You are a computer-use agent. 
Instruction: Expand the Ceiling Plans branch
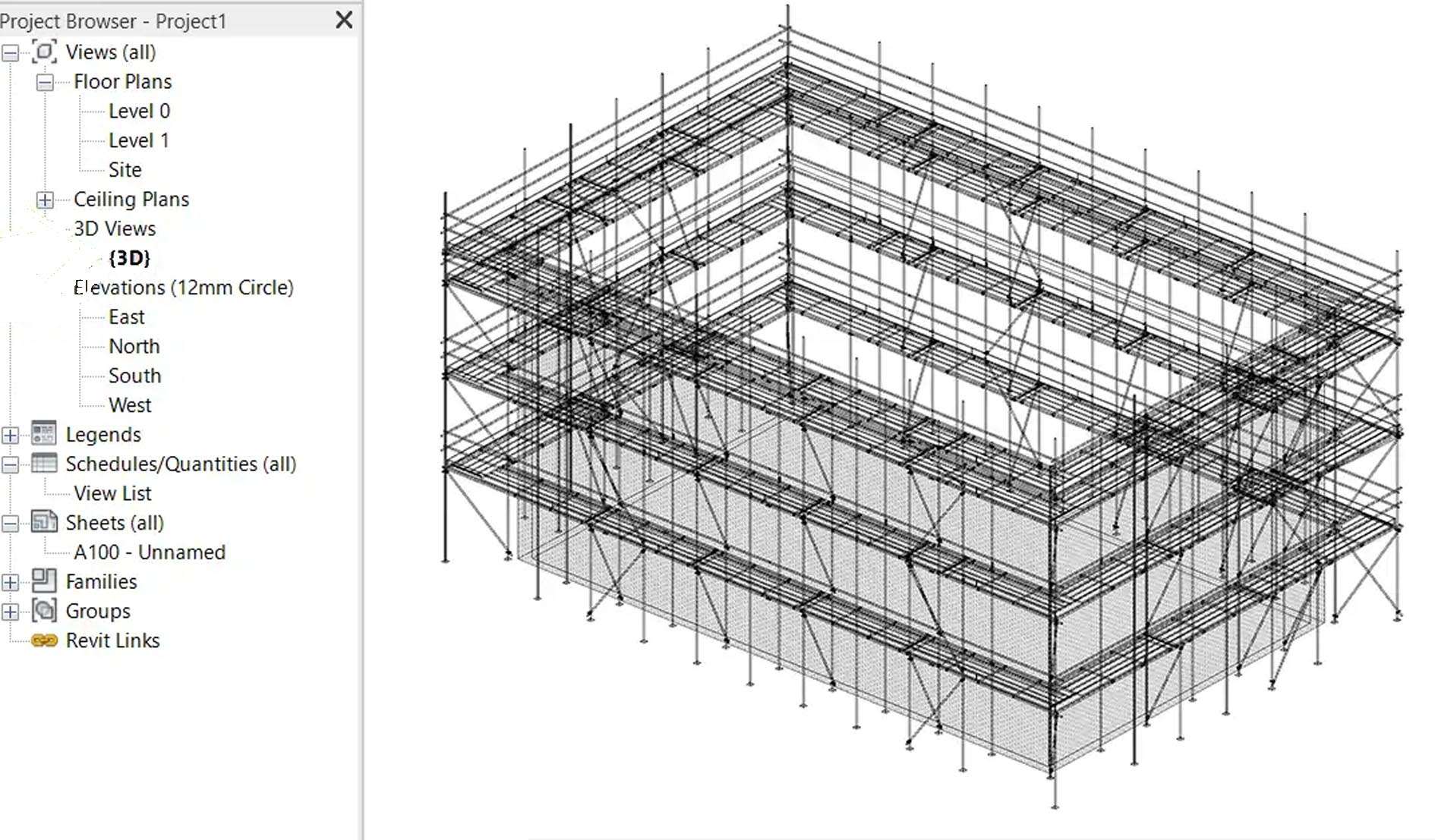pos(46,200)
